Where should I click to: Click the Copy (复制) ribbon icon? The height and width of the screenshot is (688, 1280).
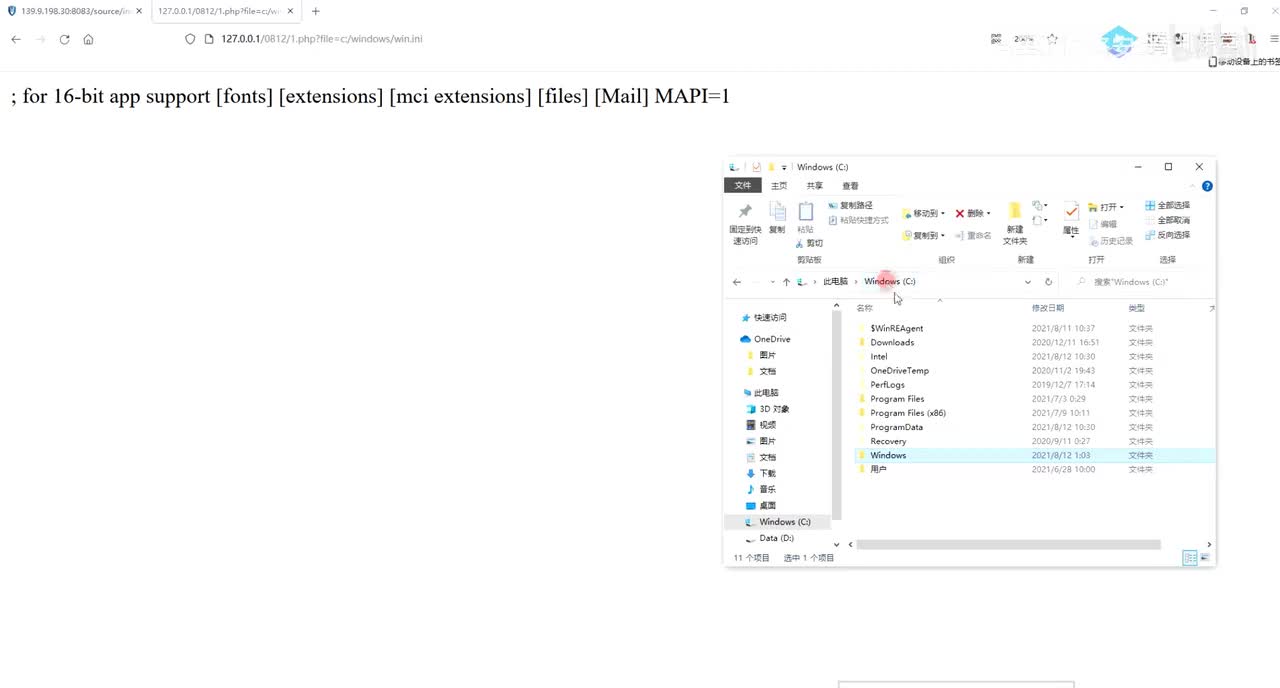[777, 217]
